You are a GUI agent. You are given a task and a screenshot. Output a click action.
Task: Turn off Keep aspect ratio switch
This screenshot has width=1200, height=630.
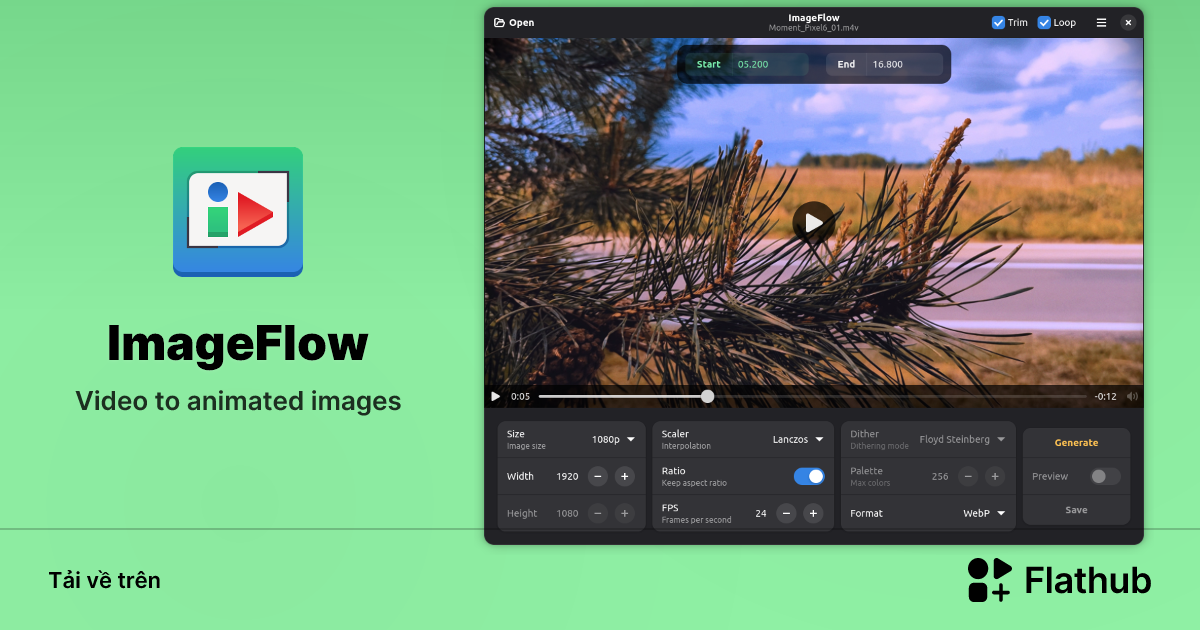[809, 476]
